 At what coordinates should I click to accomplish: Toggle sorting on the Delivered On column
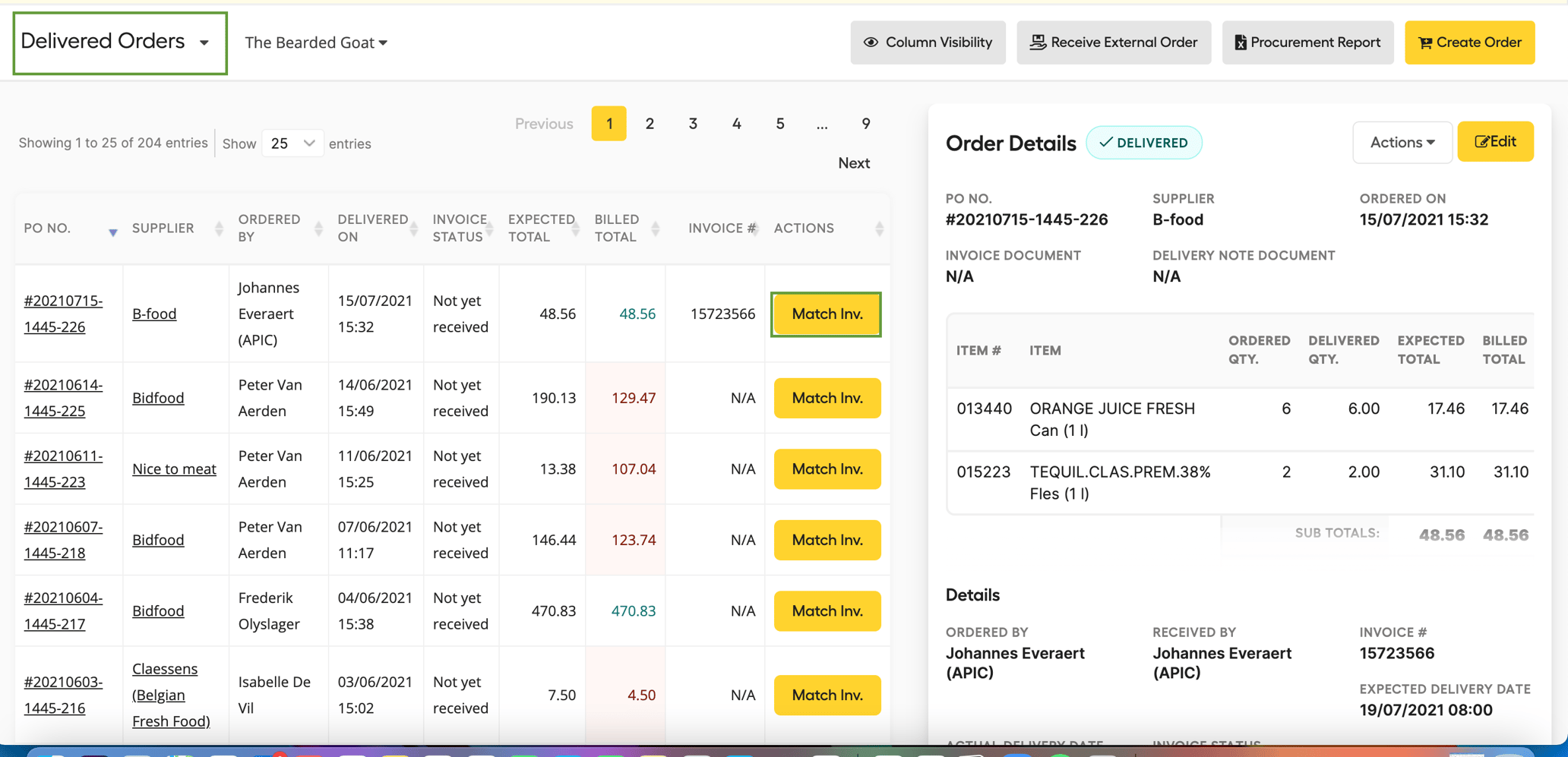pos(413,228)
